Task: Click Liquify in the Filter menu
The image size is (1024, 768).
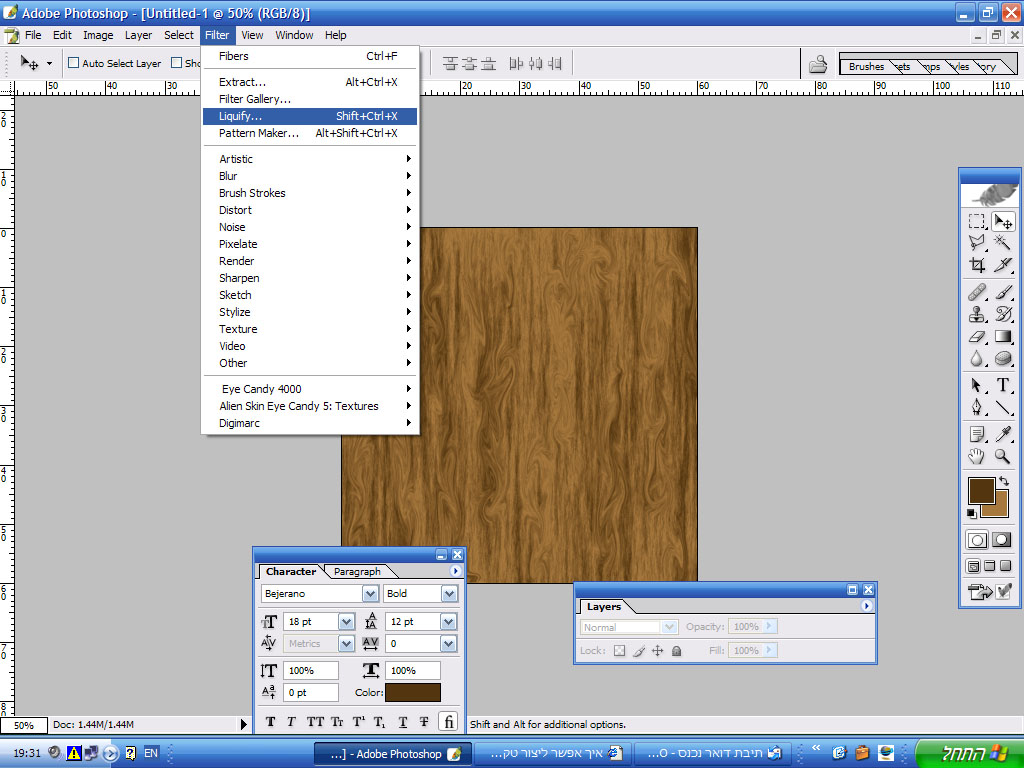Action: click(x=240, y=116)
